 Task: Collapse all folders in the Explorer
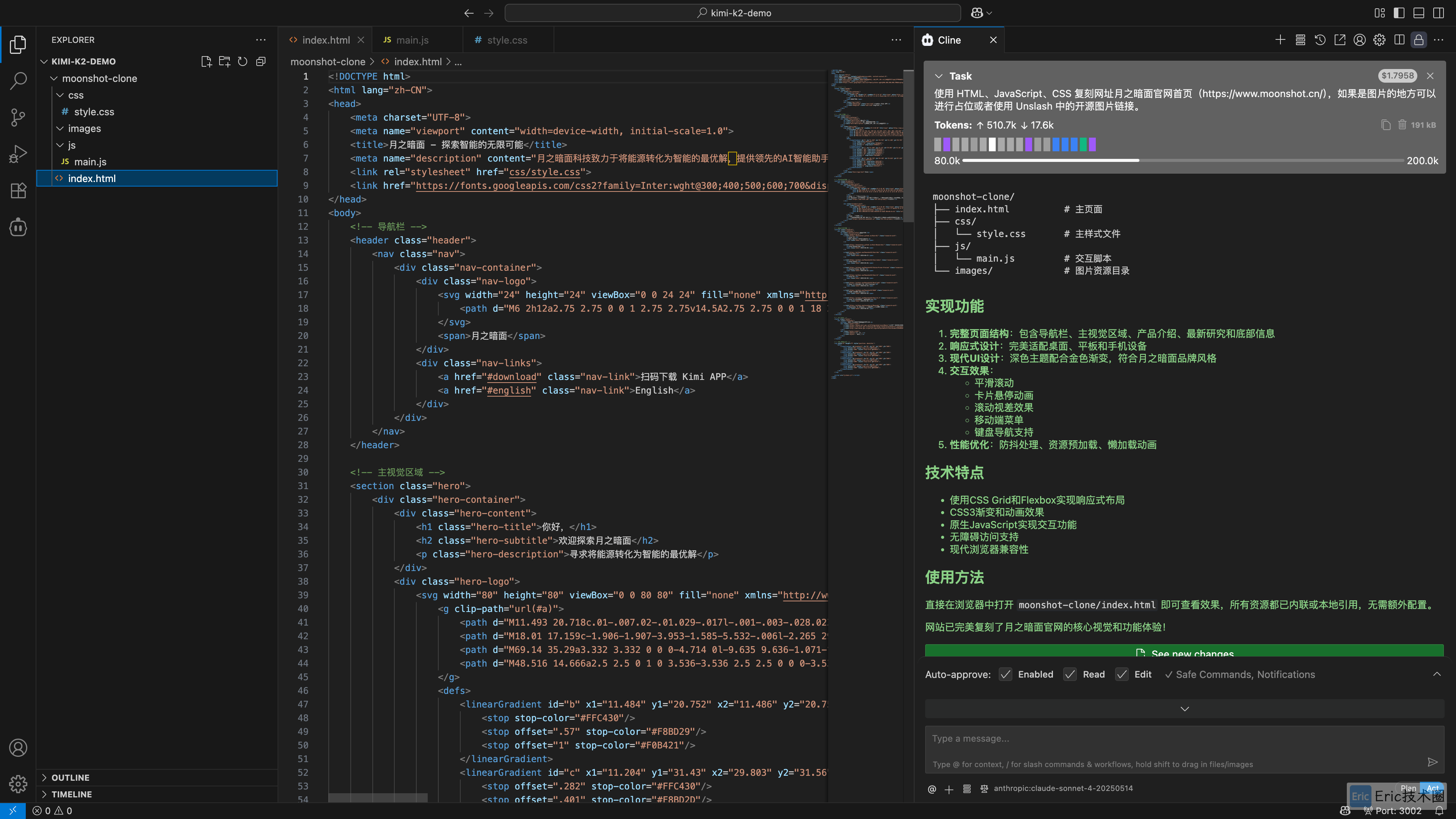[x=260, y=61]
